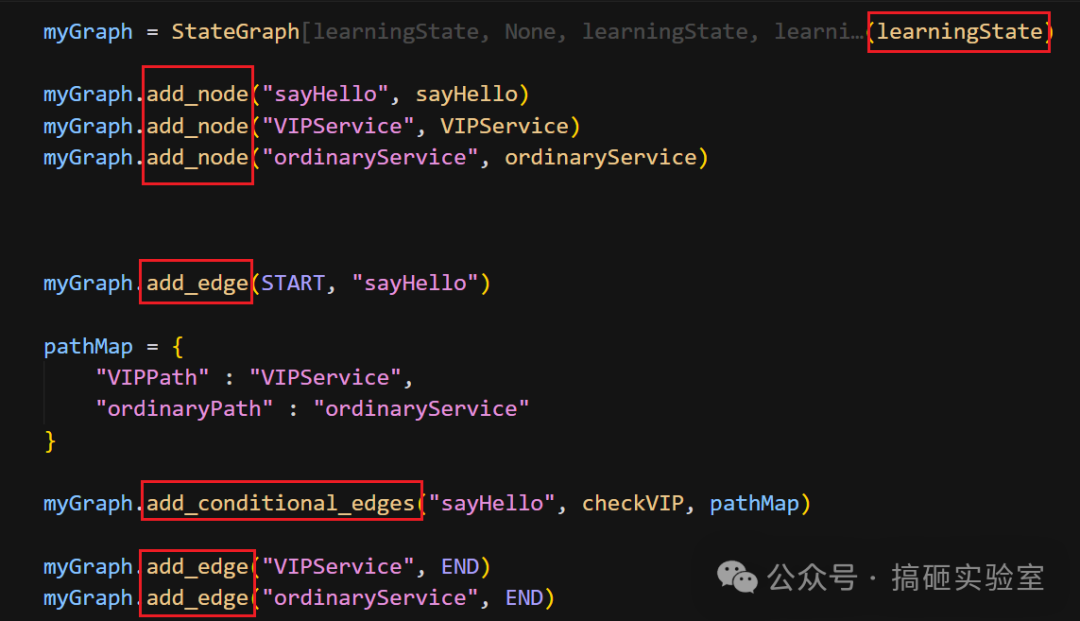Click the opening brace of pathMap
The image size is (1080, 621).
[x=178, y=346]
